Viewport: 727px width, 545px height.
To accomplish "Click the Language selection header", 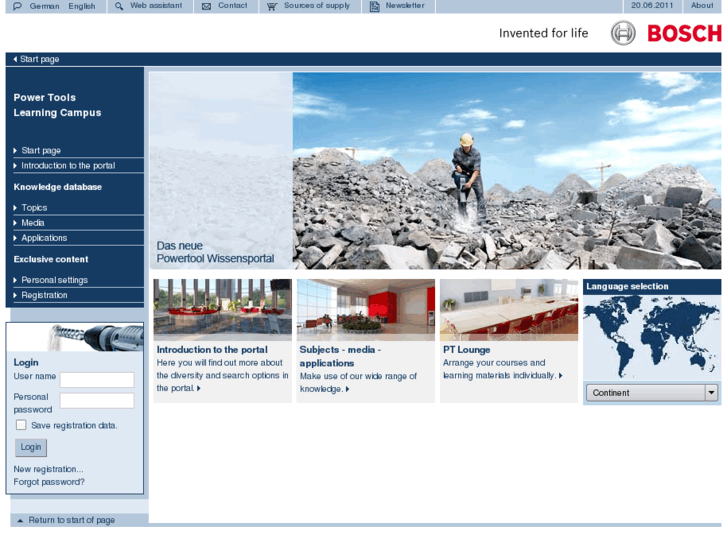I will 627,286.
